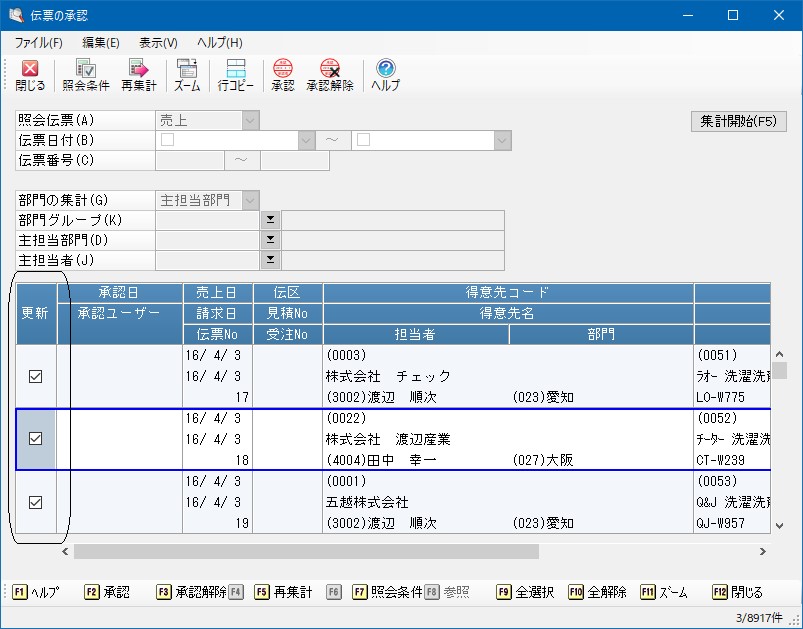Click the F12 閉じる function key

pos(737,592)
